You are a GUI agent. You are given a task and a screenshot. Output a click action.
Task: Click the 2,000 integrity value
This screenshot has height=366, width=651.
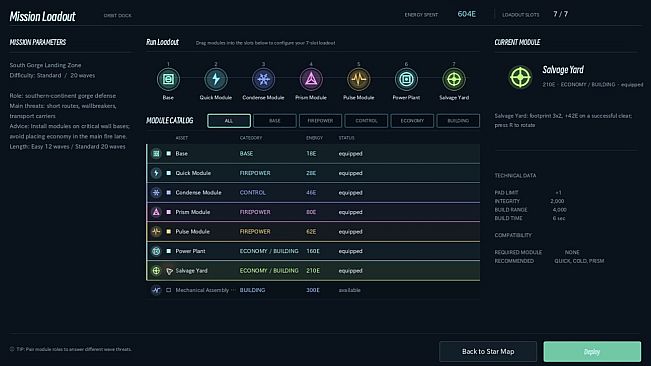557,201
